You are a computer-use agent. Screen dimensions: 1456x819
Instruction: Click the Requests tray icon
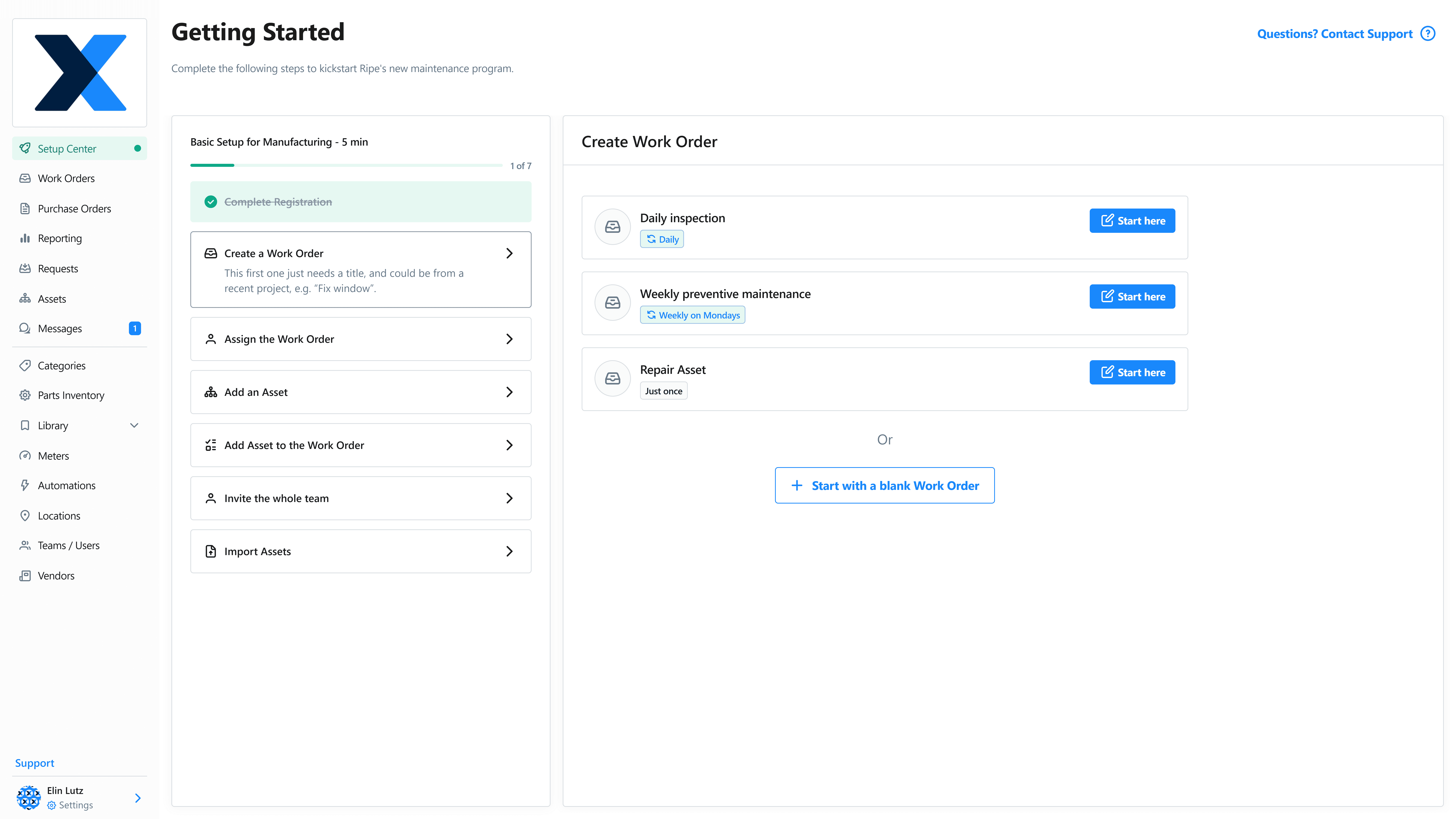point(25,268)
